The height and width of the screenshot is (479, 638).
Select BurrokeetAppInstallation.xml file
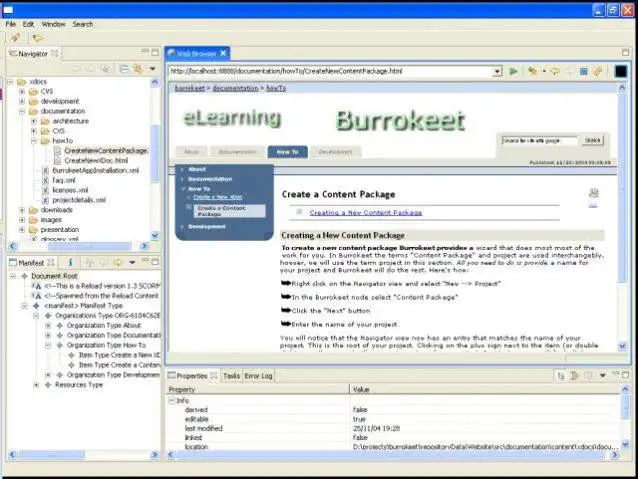coord(96,171)
